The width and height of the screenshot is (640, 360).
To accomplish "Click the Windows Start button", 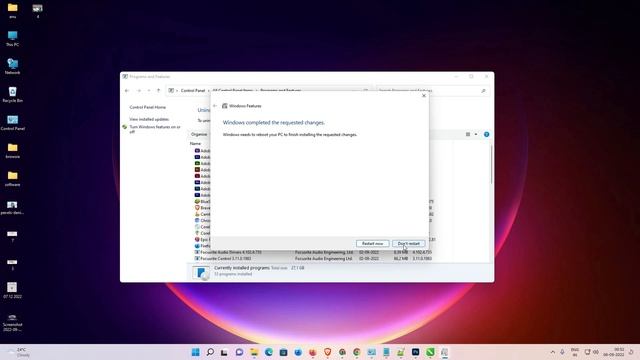I will click(196, 352).
